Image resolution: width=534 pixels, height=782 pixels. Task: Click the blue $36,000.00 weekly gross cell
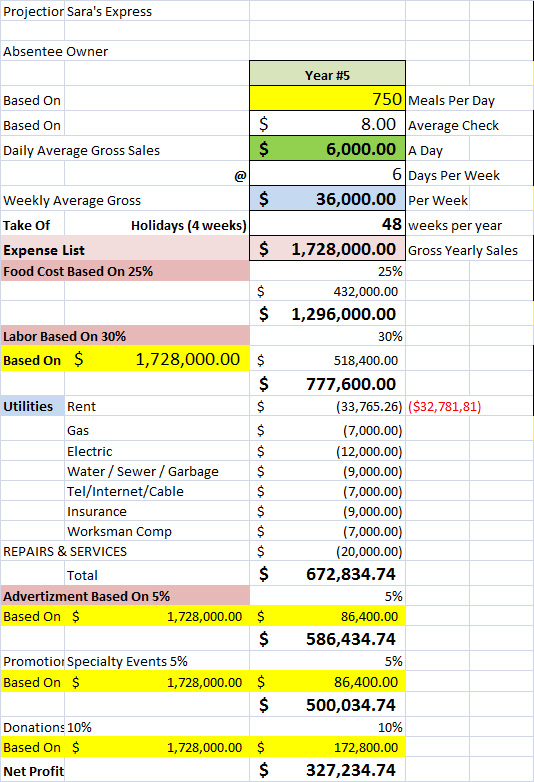pyautogui.click(x=327, y=198)
